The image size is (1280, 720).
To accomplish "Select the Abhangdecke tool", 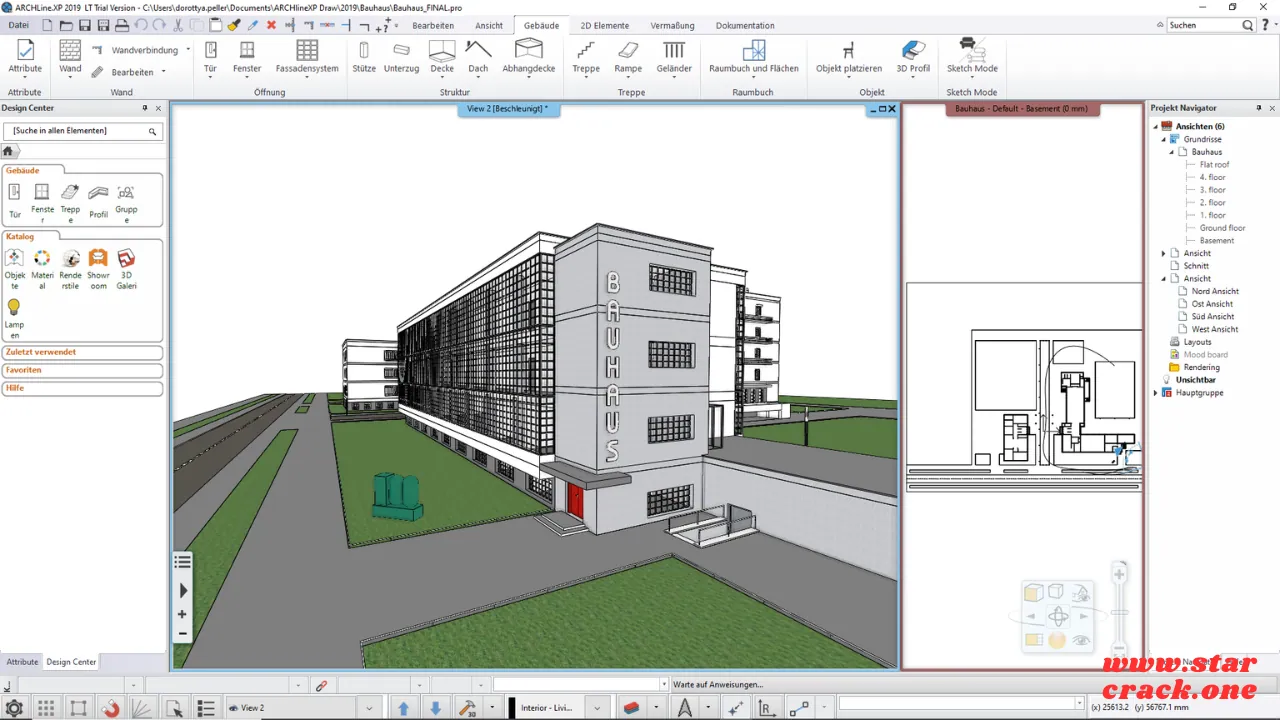I will [528, 56].
